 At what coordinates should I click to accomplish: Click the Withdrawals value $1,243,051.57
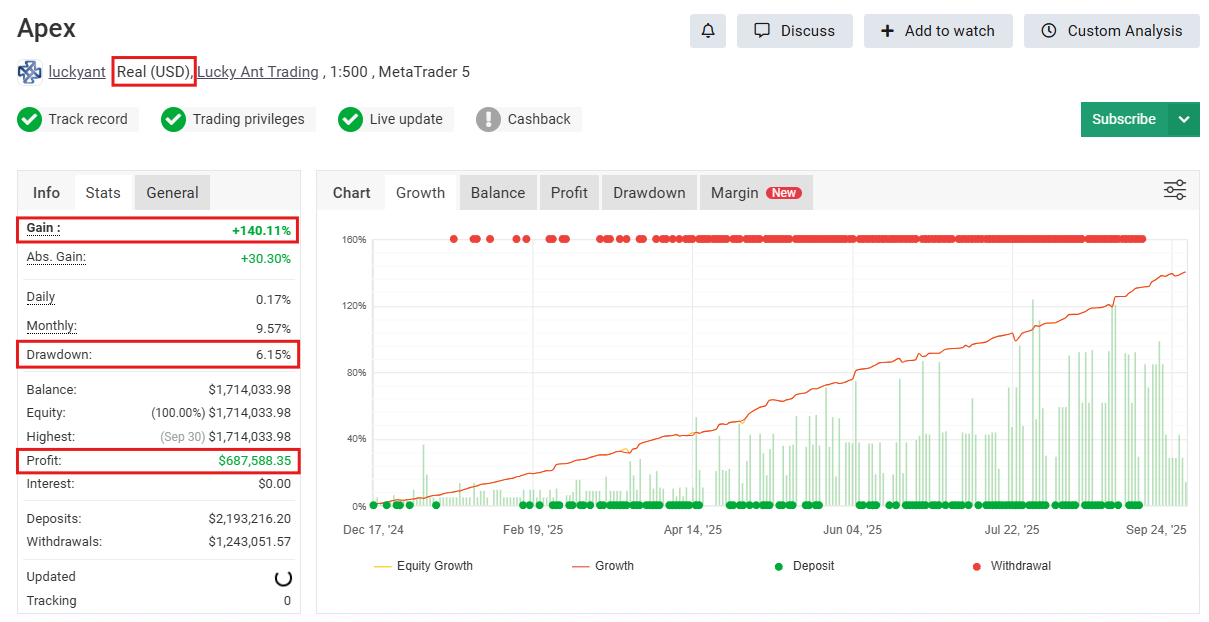pyautogui.click(x=250, y=542)
